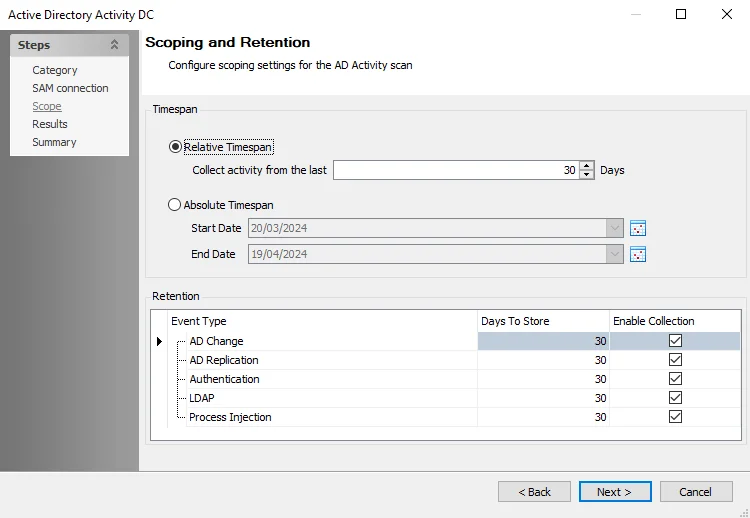Open the End Date dropdown arrow
Screen dimensions: 750x518
[x=615, y=254]
